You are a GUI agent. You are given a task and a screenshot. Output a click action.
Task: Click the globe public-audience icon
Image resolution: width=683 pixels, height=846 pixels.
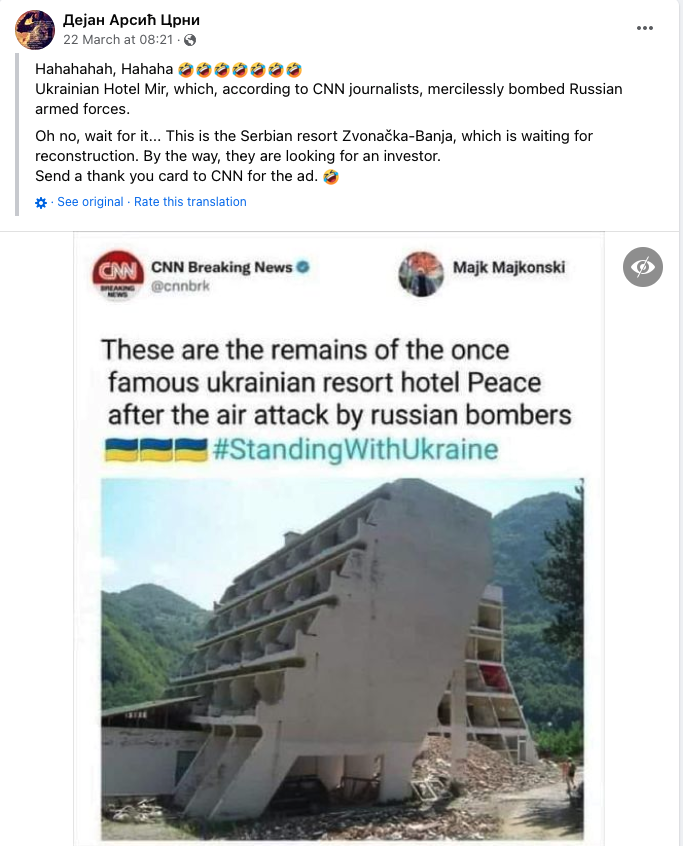(x=190, y=40)
